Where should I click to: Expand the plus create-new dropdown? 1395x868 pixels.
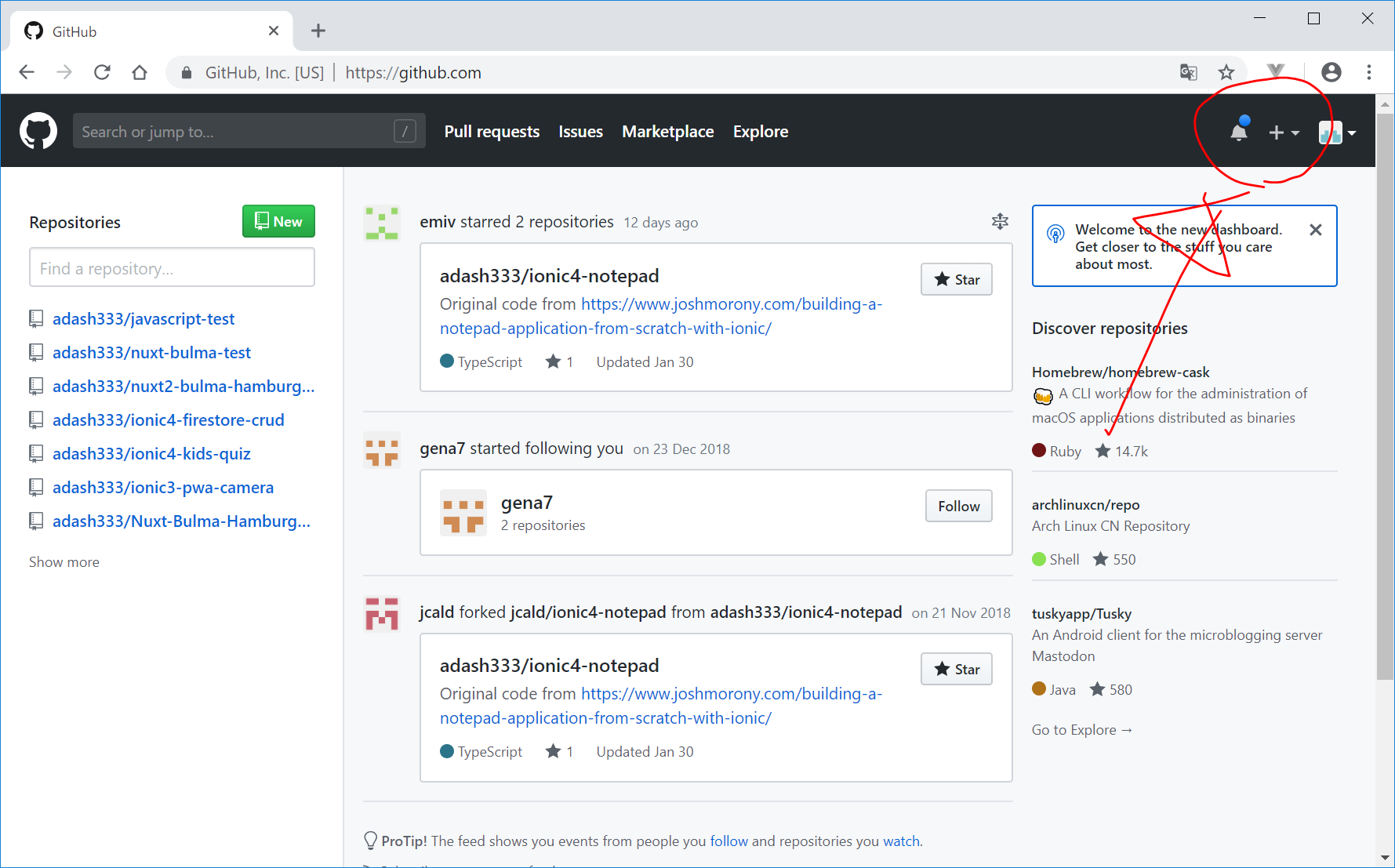pos(1284,133)
